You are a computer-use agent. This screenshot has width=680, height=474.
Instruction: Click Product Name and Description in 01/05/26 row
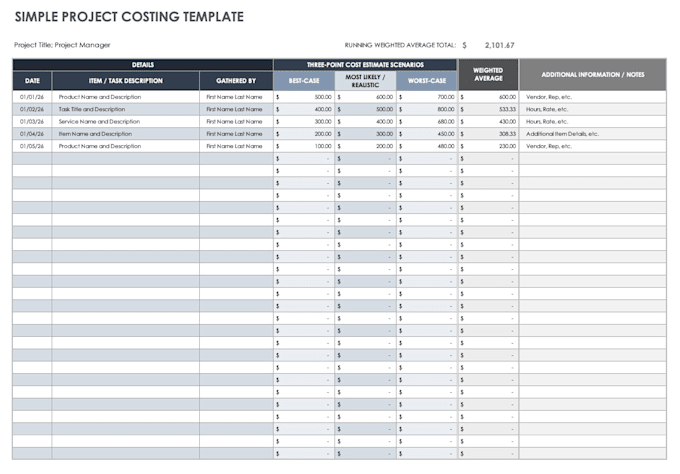(126, 146)
